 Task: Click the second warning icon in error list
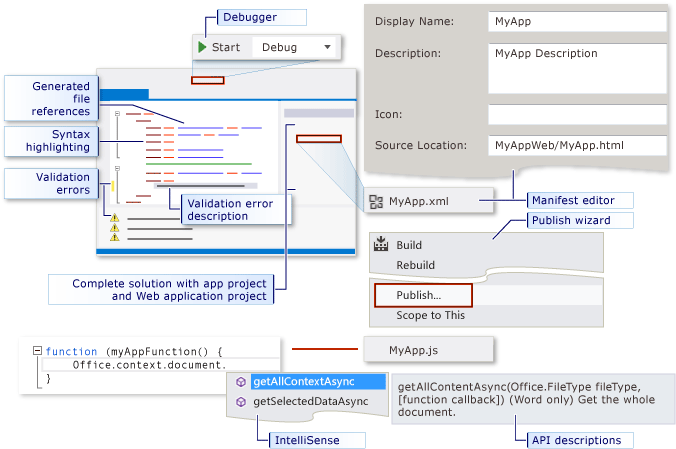click(114, 228)
